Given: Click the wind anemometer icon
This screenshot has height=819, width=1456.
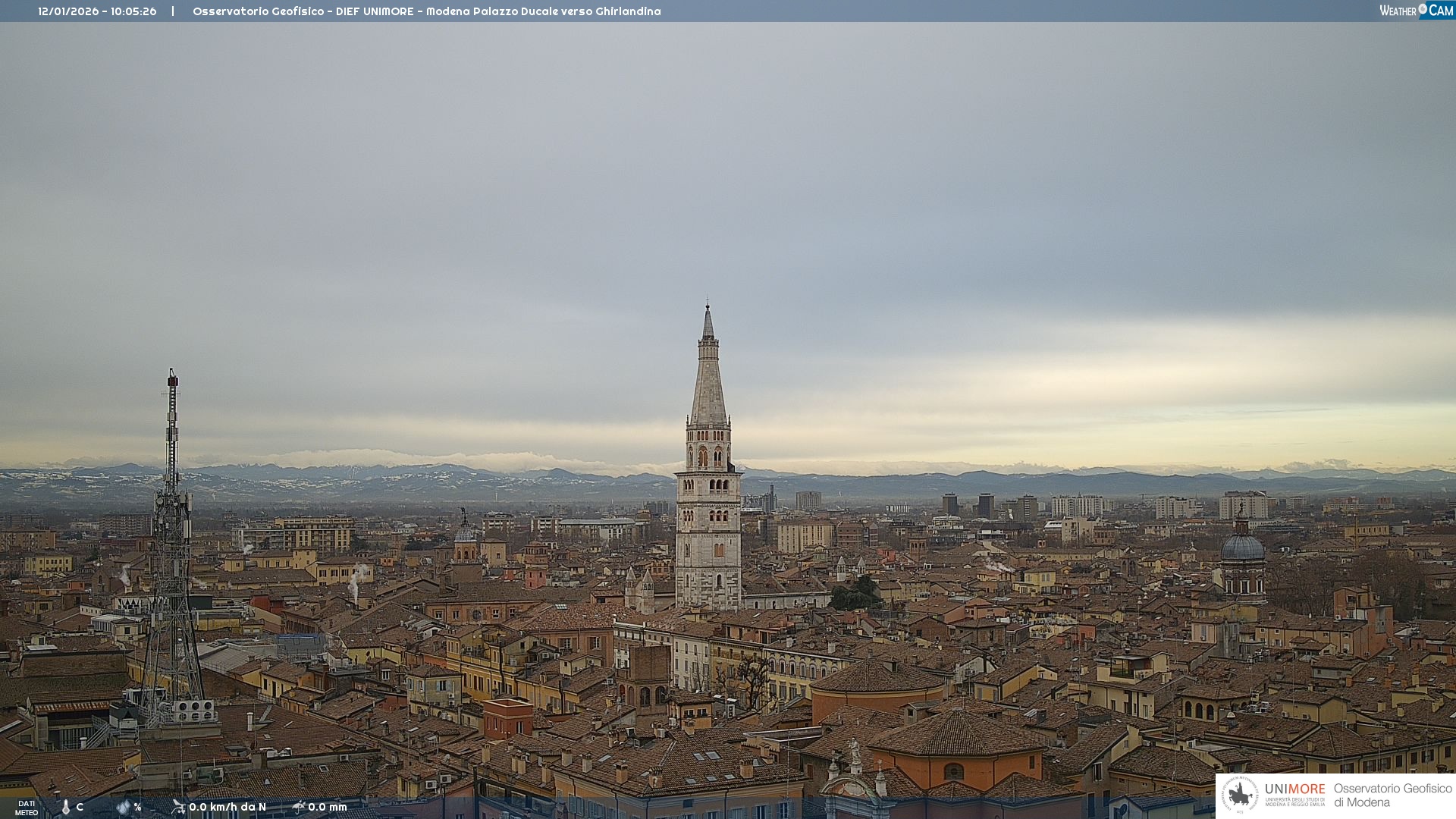Looking at the screenshot, I should 178,807.
